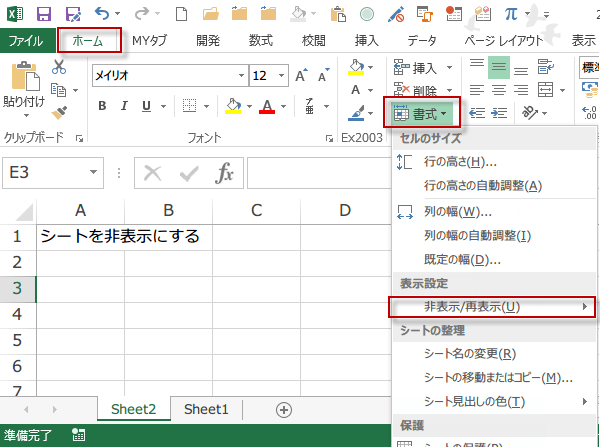Decrease font size with small A
This screenshot has height=447, width=600.
(323, 75)
